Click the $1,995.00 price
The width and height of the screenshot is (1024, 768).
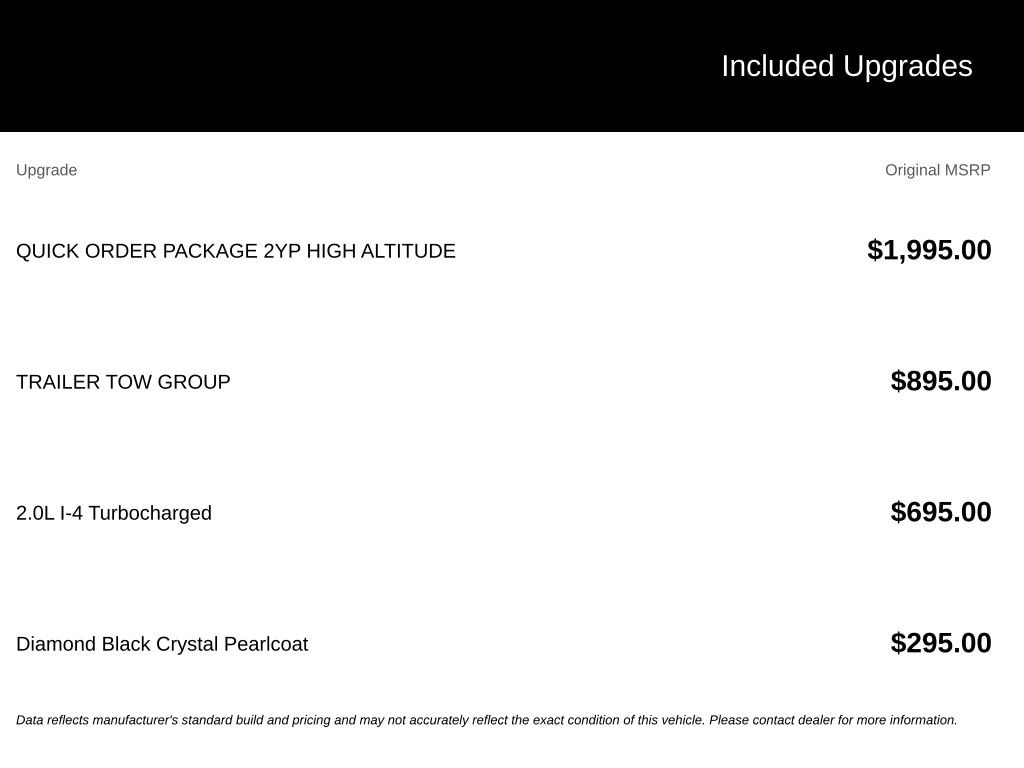click(x=929, y=250)
